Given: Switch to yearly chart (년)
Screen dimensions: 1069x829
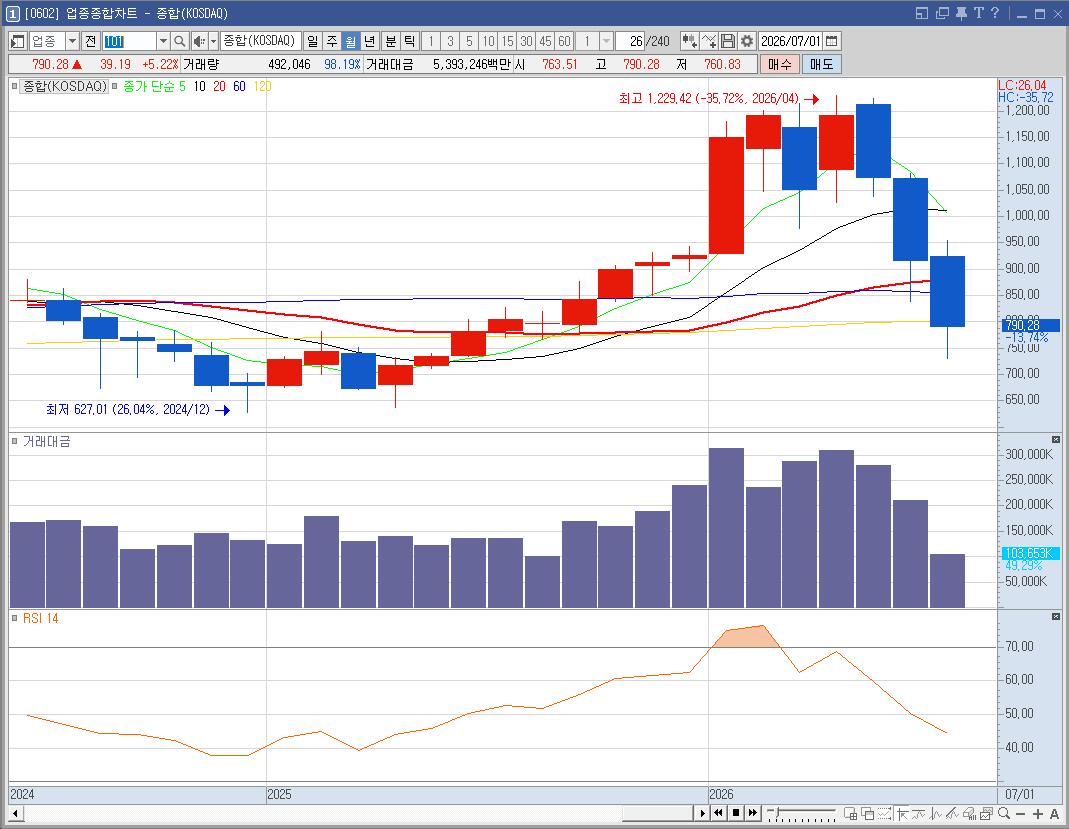Looking at the screenshot, I should tap(370, 42).
